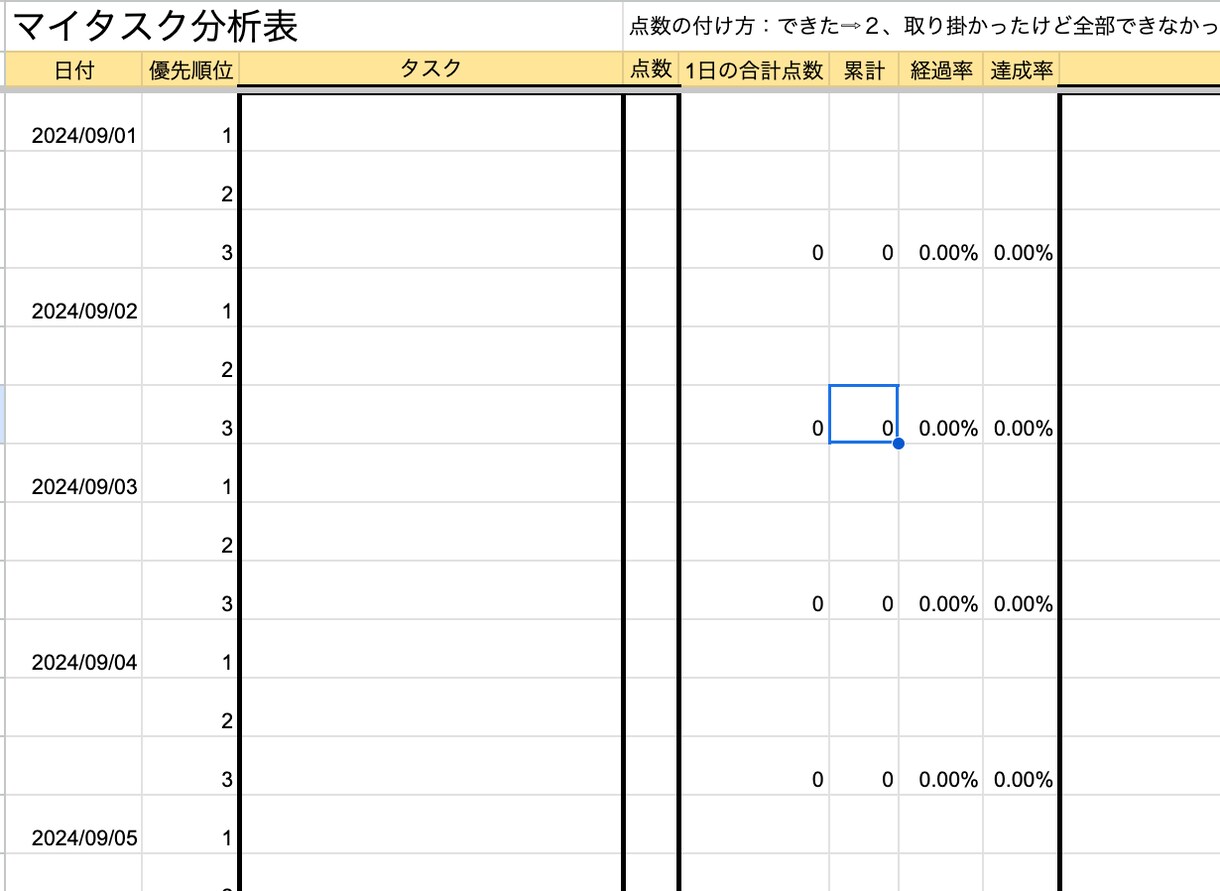The width and height of the screenshot is (1220, 891).
Task: Select daily total 0 in the 2024/09/01 block
Action: (x=755, y=239)
